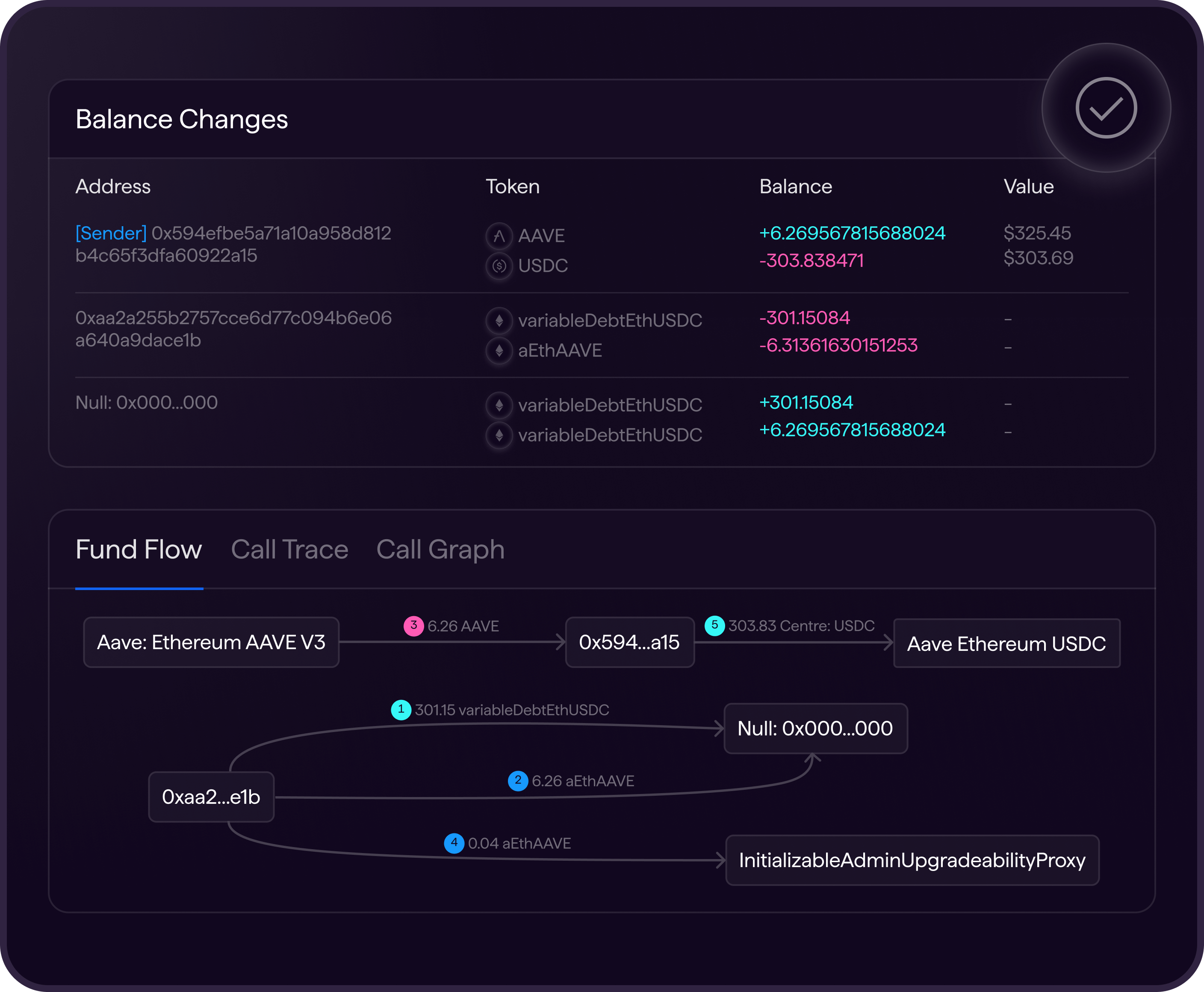1204x992 pixels.
Task: Click the 301.15 variableDebtEthUSDC flow label
Action: tap(512, 710)
